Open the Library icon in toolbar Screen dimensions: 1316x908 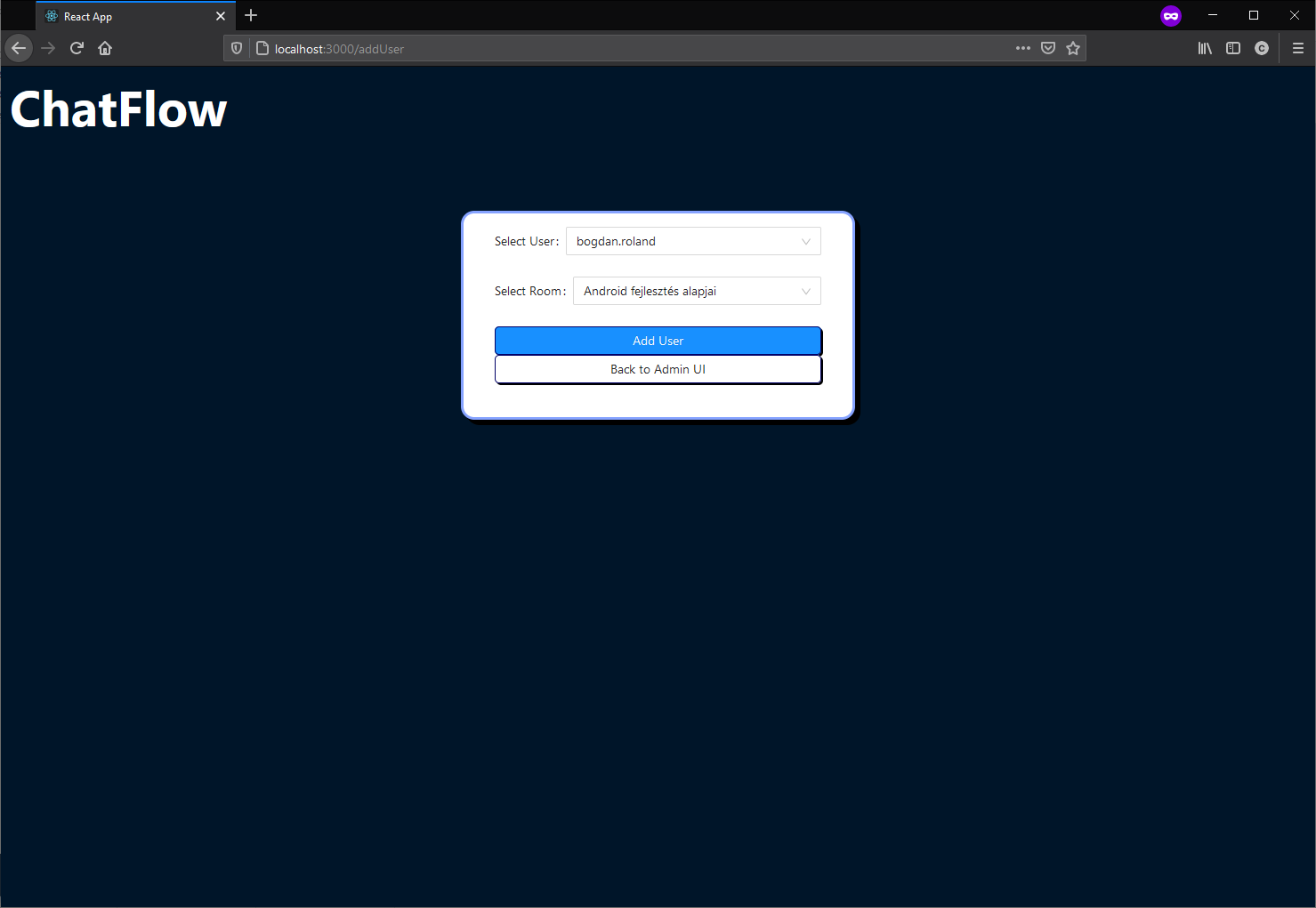[x=1205, y=48]
